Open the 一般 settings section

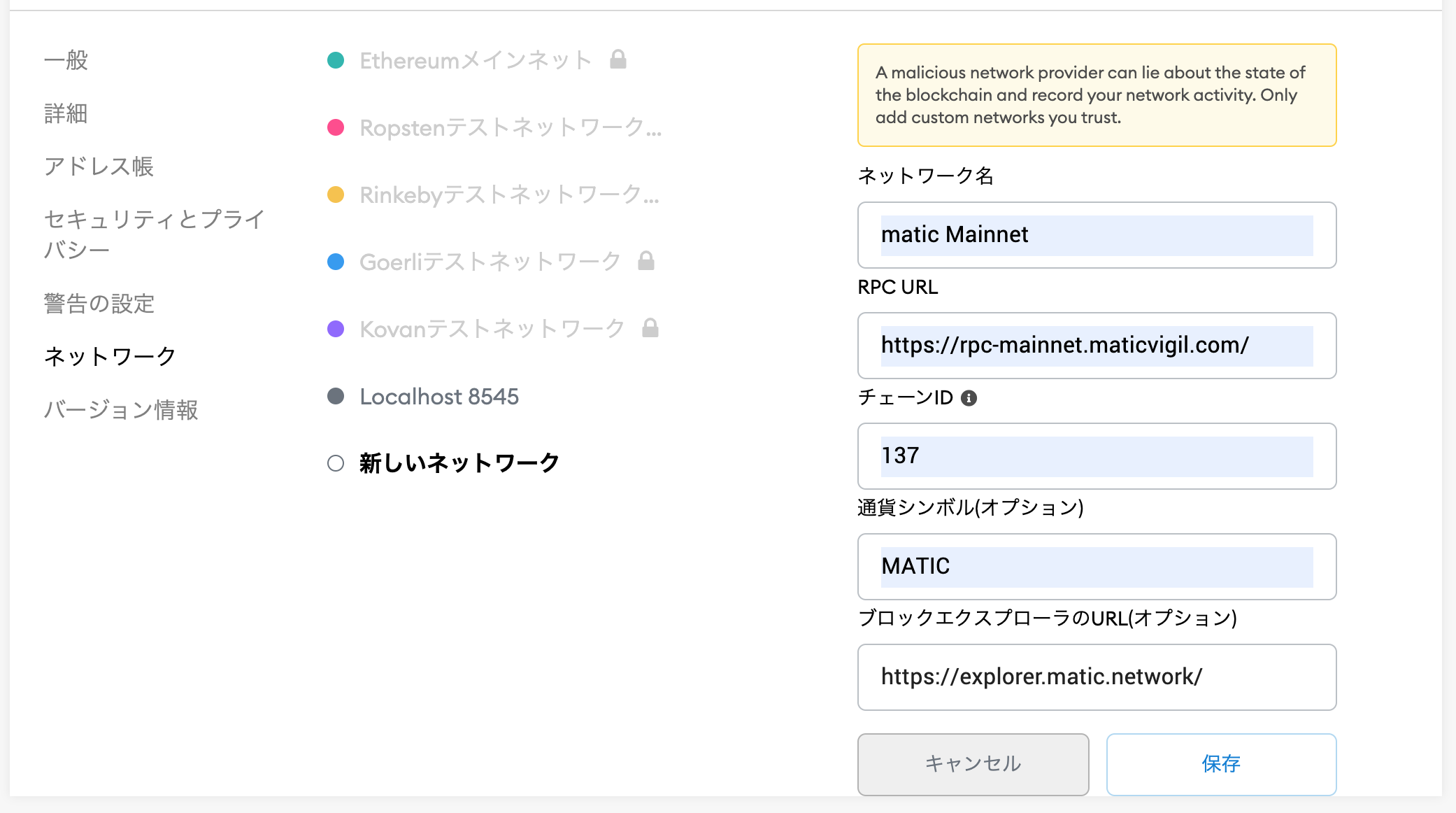coord(66,60)
